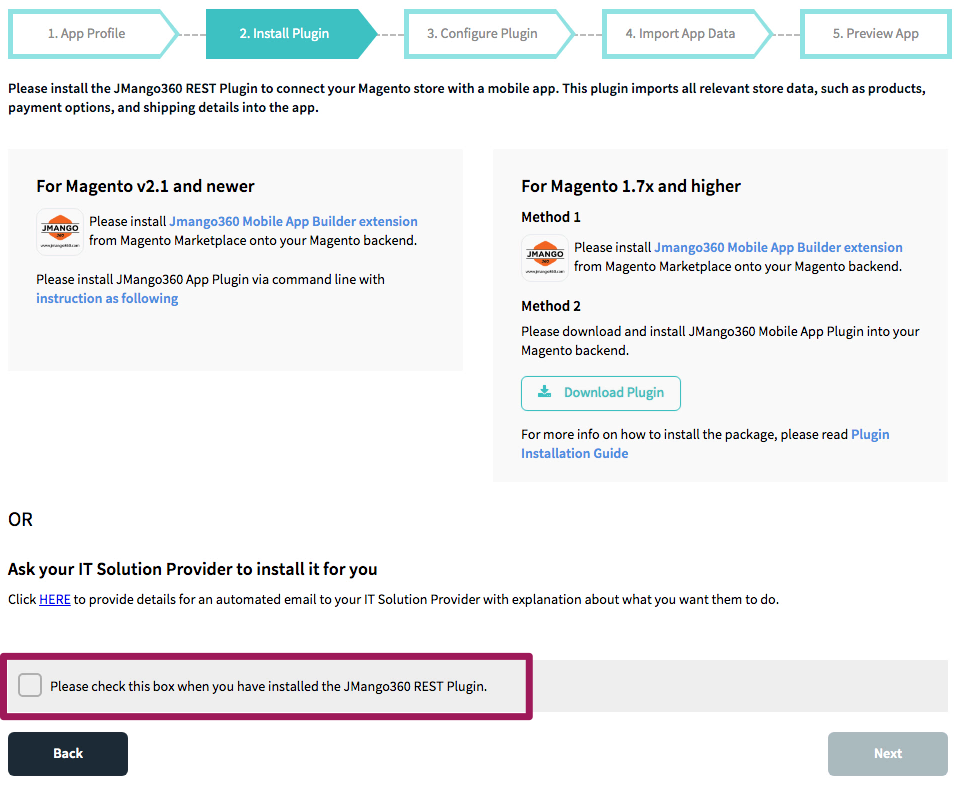Open the Plugin Installation Guide link

tap(705, 443)
